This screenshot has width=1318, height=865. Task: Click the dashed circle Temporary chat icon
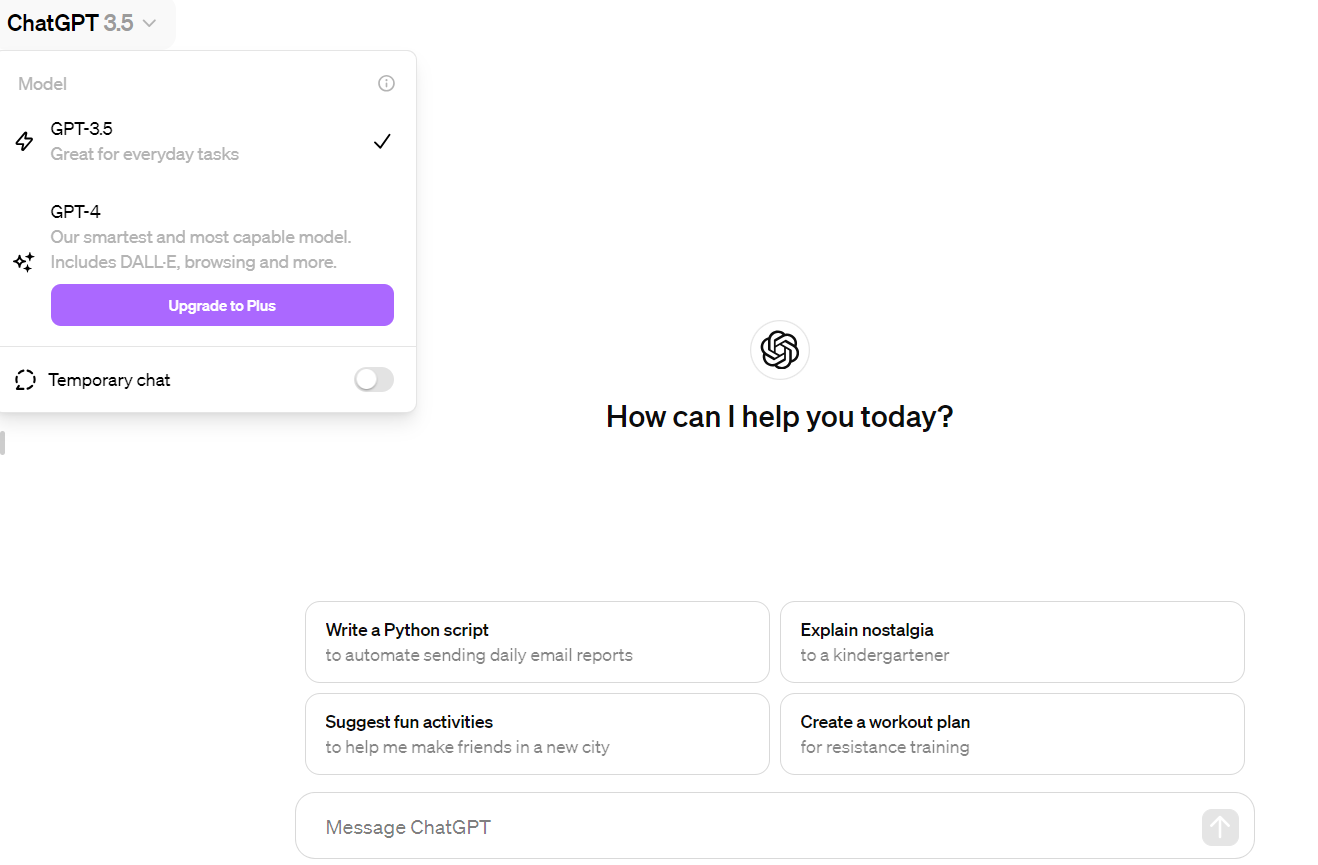26,380
